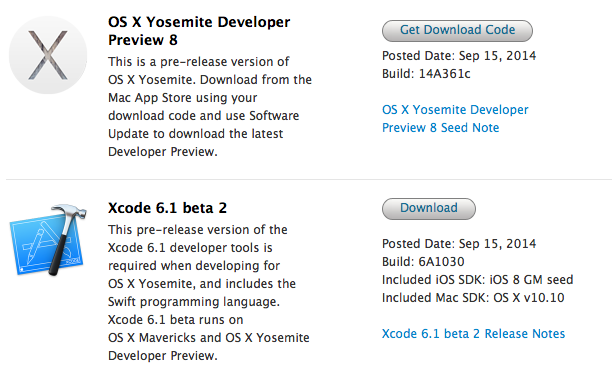Viewport: 612px width, 374px height.
Task: Click the words Swift programming language
Action: [194, 302]
